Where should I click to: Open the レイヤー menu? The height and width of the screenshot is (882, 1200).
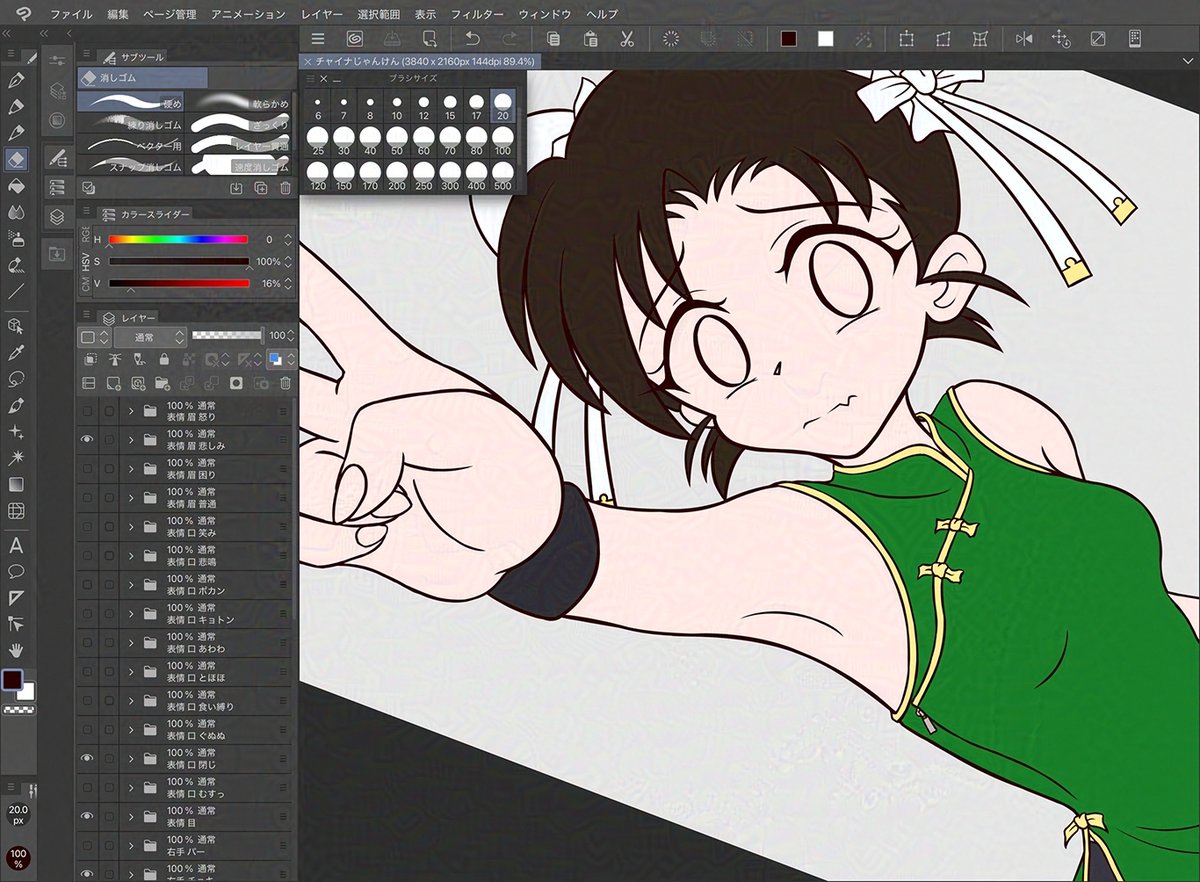322,14
